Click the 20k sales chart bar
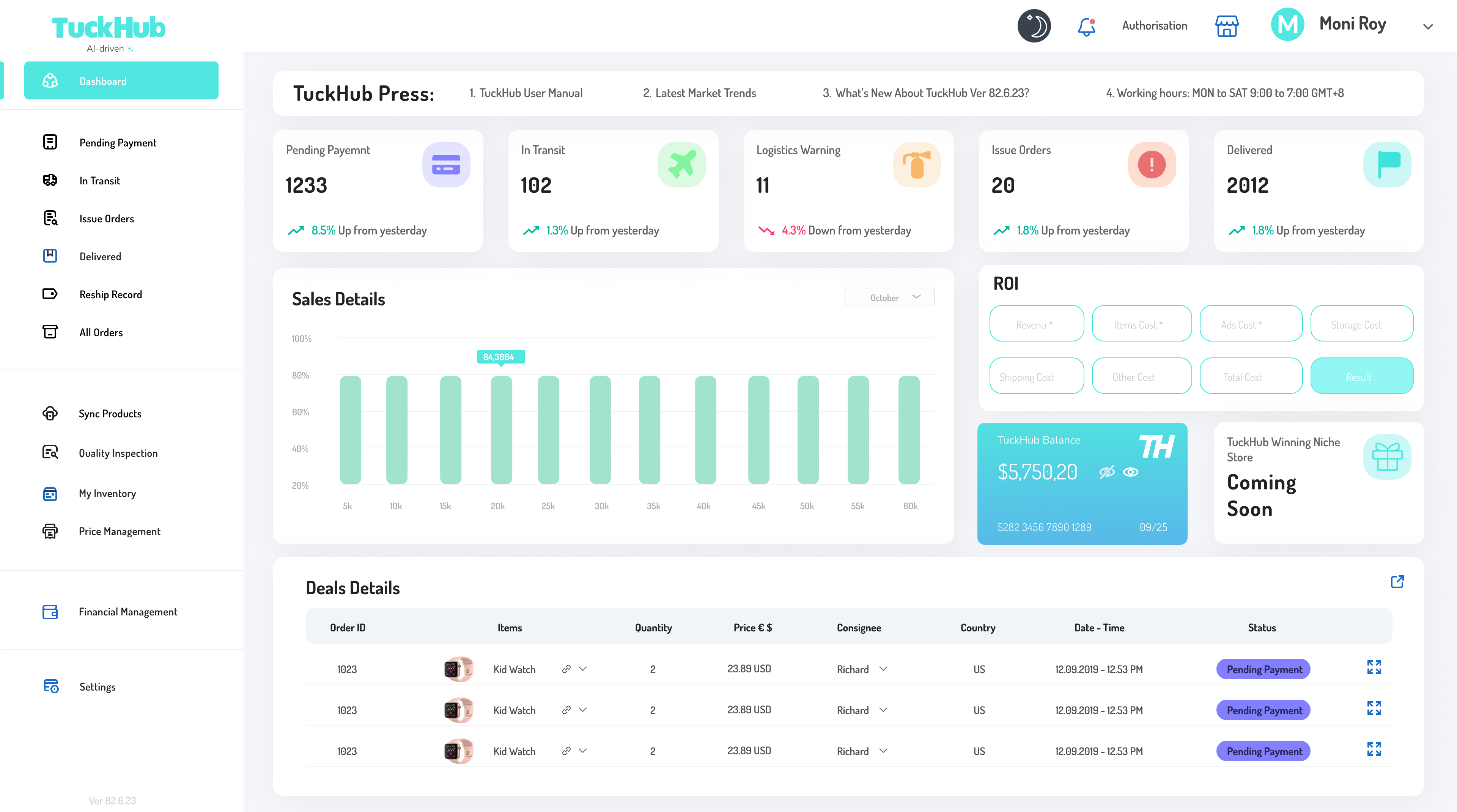Viewport: 1457px width, 812px height. 501,430
